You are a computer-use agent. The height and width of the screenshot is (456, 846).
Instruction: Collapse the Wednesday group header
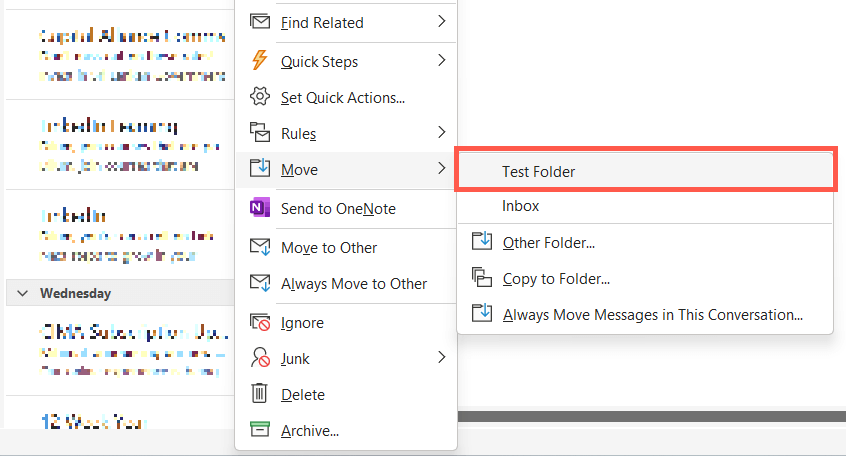click(x=22, y=293)
